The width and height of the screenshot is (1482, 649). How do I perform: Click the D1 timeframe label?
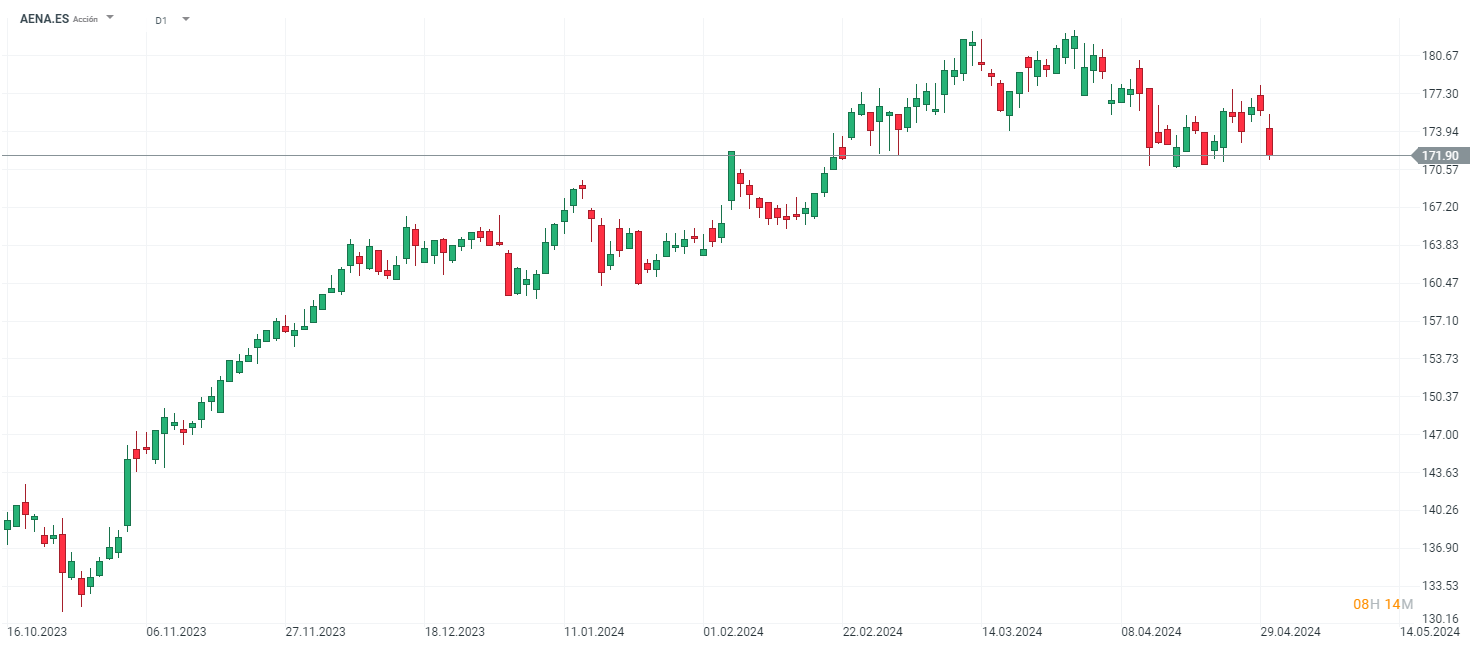[x=161, y=19]
